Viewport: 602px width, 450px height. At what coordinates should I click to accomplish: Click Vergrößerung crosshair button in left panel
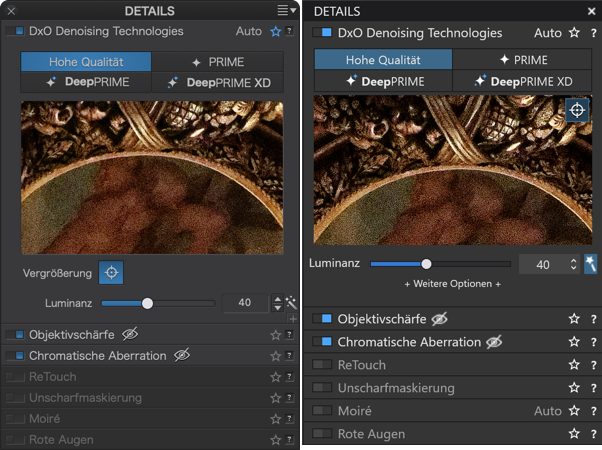click(111, 273)
